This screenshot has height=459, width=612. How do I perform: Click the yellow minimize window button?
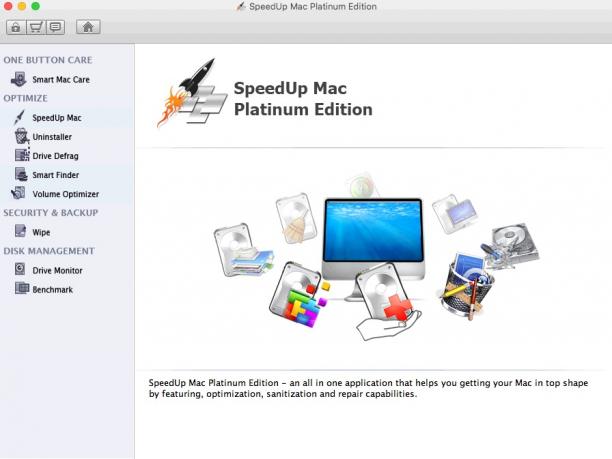point(22,6)
